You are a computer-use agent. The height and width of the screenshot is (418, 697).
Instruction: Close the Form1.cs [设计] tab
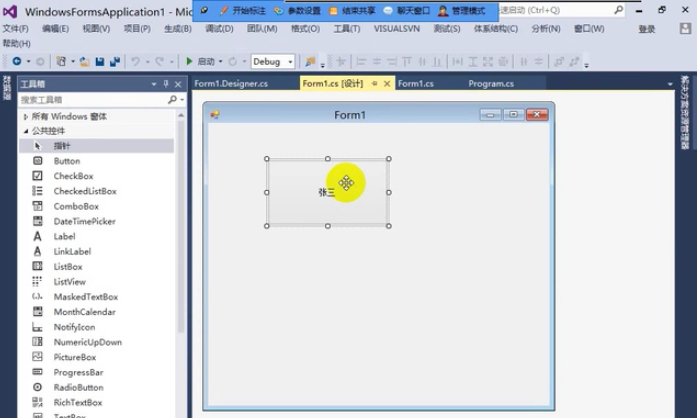(387, 84)
